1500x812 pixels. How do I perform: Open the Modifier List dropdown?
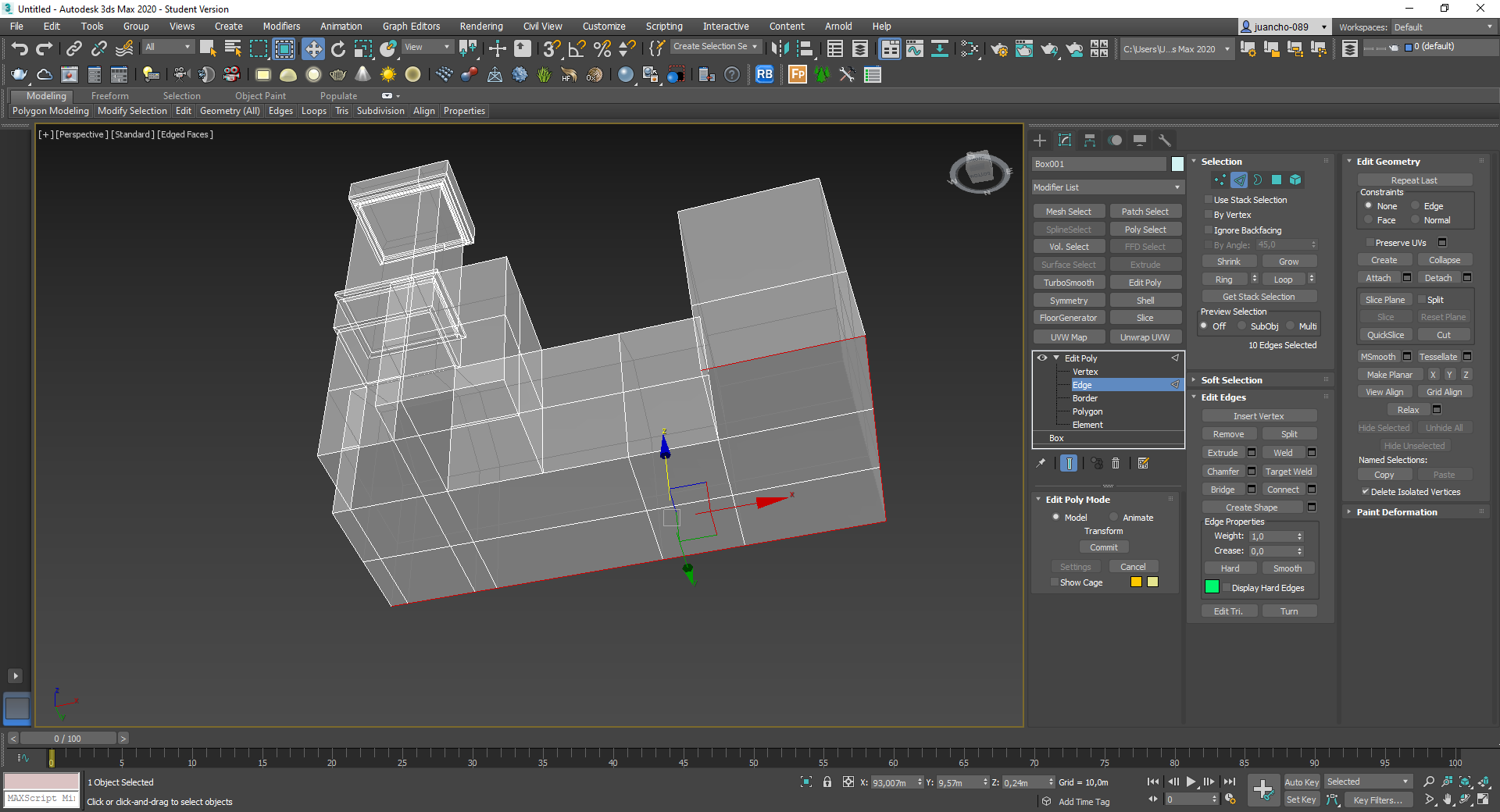tap(1107, 187)
